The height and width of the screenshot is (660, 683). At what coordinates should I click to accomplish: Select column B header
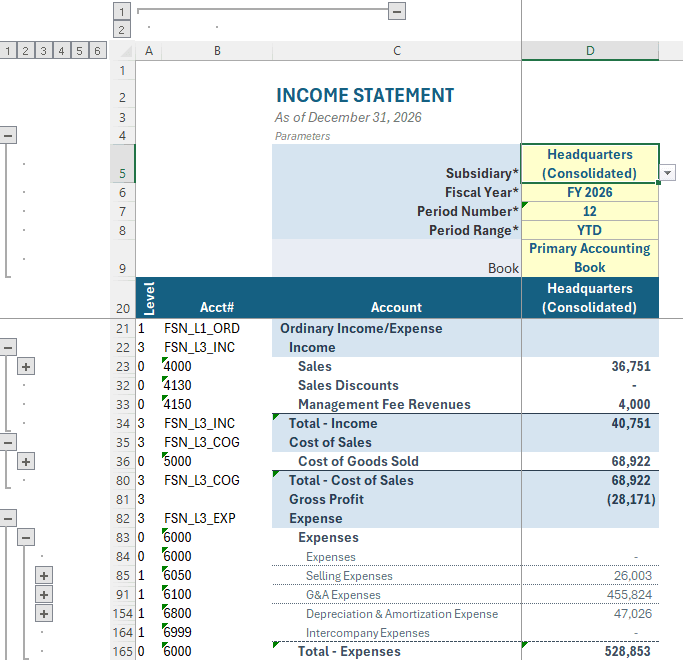click(217, 51)
